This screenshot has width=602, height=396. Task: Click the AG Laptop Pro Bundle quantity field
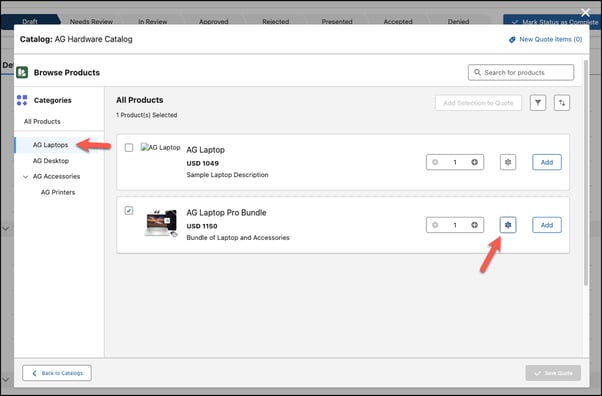click(x=455, y=225)
